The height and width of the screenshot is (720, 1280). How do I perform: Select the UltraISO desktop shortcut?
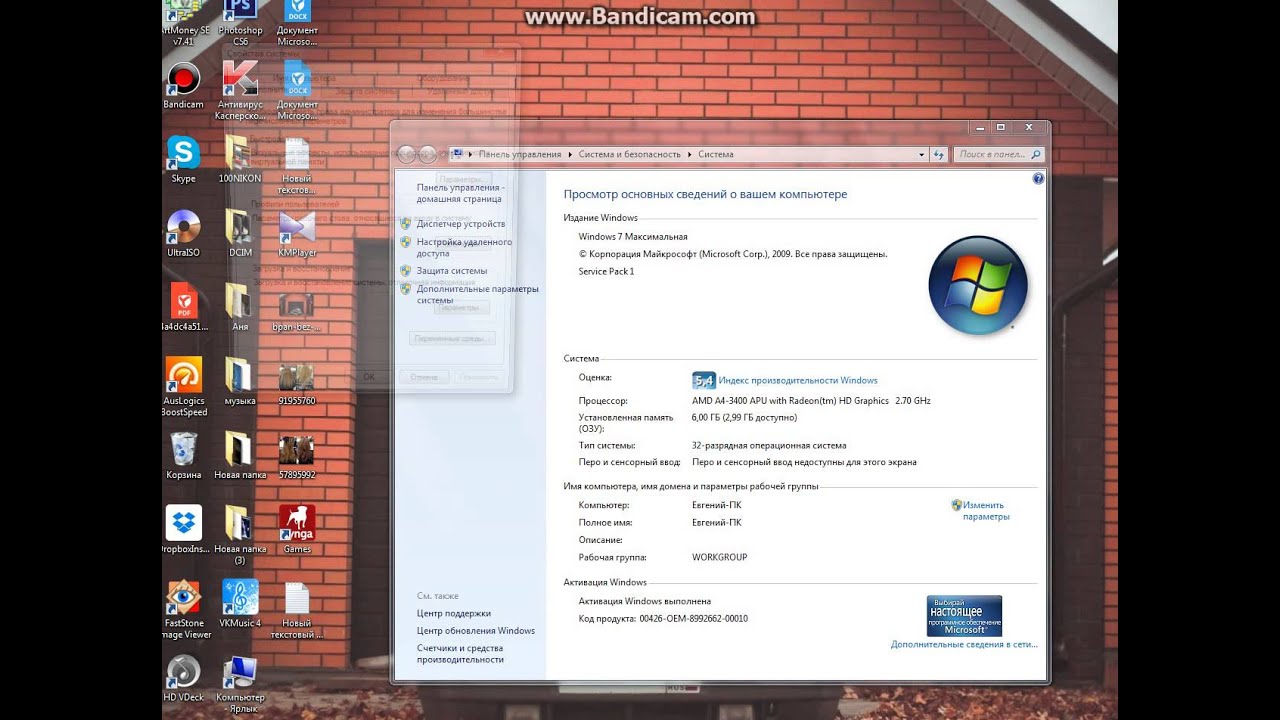(184, 234)
